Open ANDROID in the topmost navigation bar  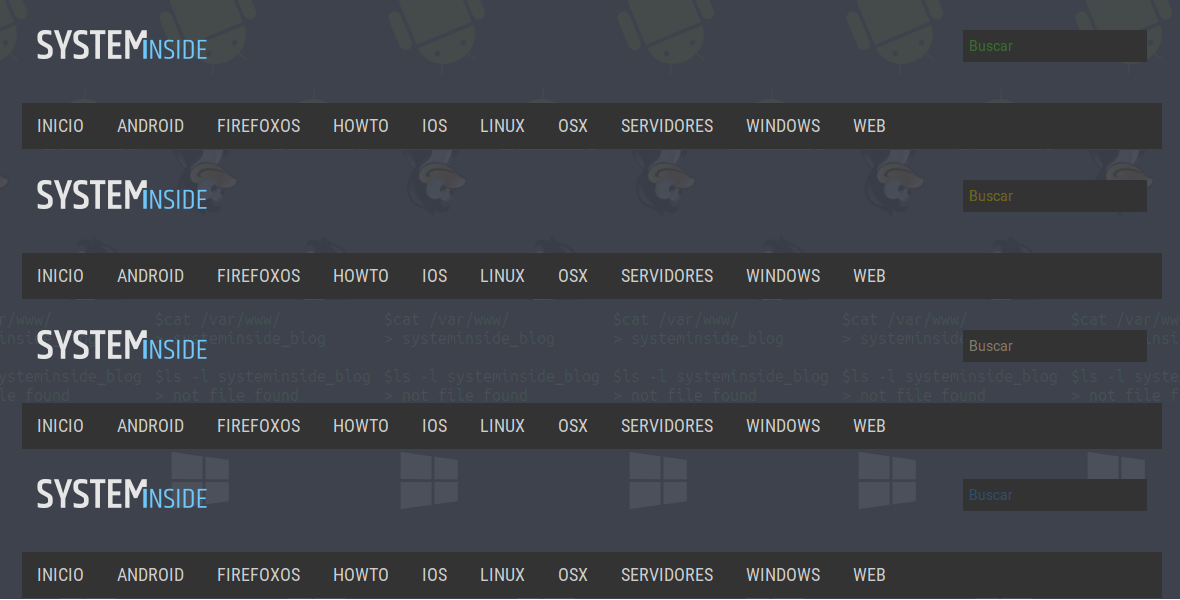[x=150, y=126]
